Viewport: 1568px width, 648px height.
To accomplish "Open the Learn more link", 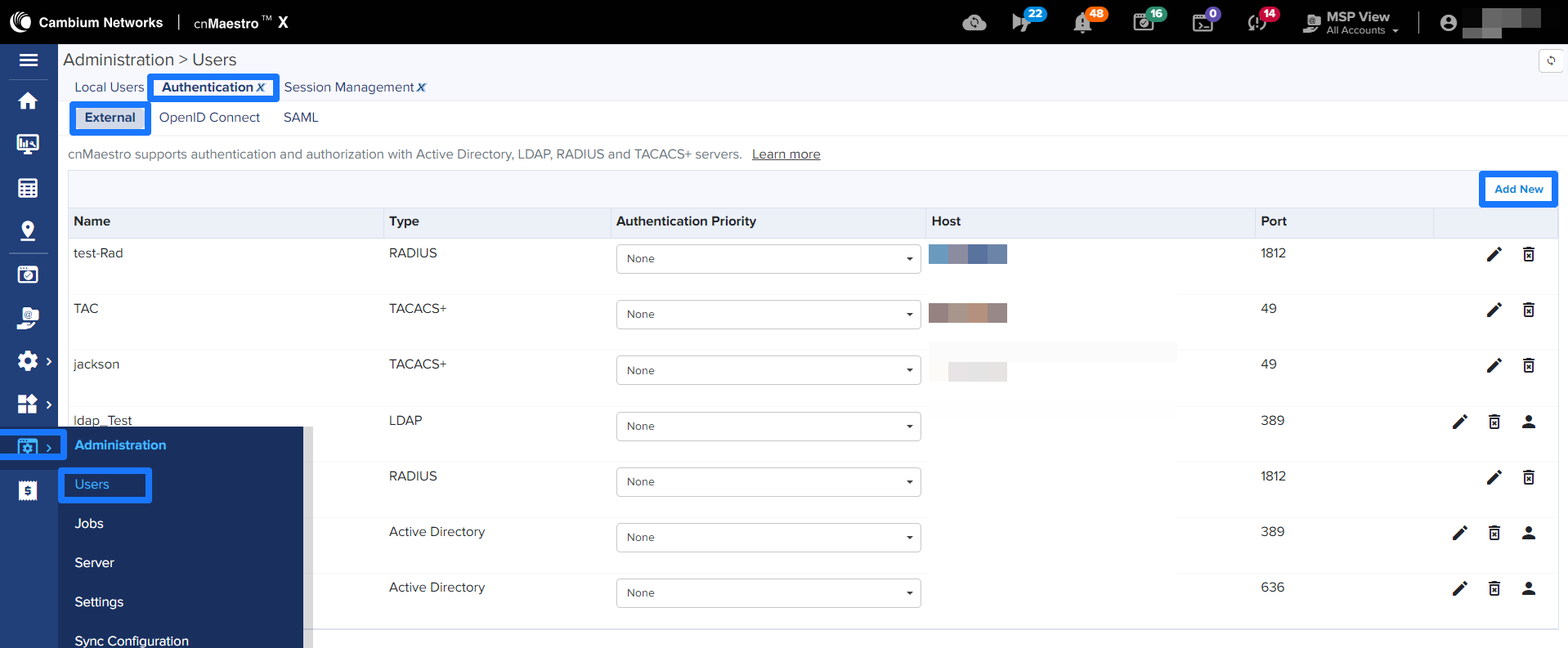I will click(786, 154).
